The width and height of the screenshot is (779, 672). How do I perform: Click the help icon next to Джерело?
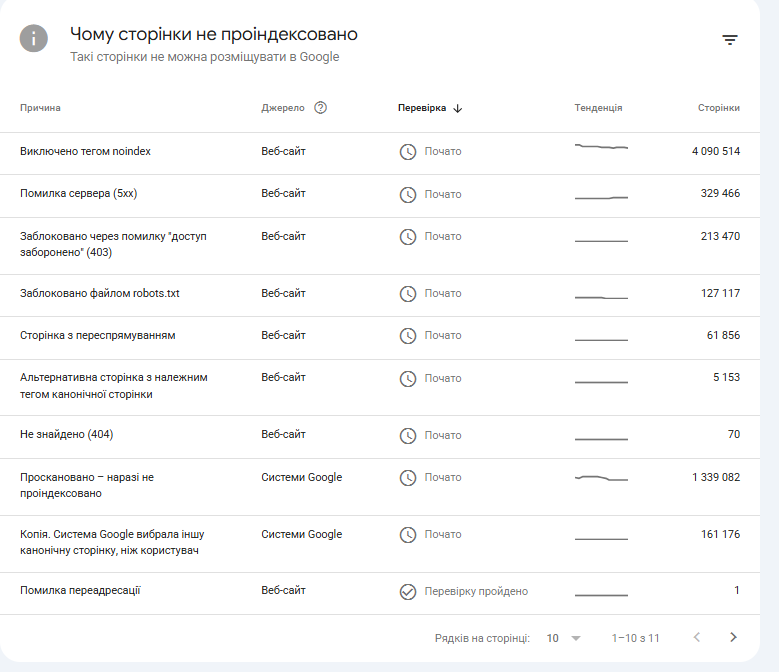(x=320, y=108)
